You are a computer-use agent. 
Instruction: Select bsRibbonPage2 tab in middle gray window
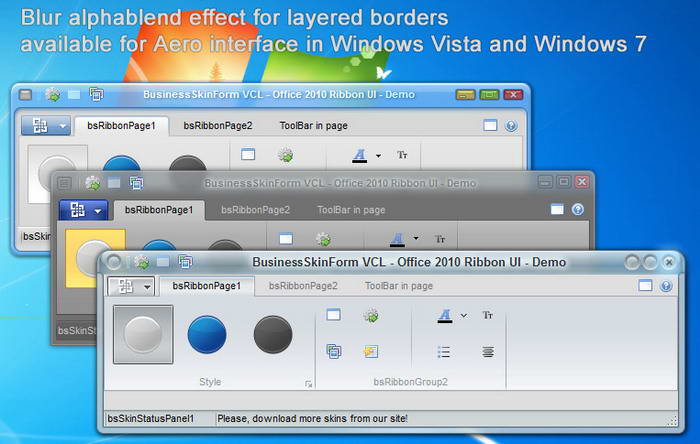255,210
